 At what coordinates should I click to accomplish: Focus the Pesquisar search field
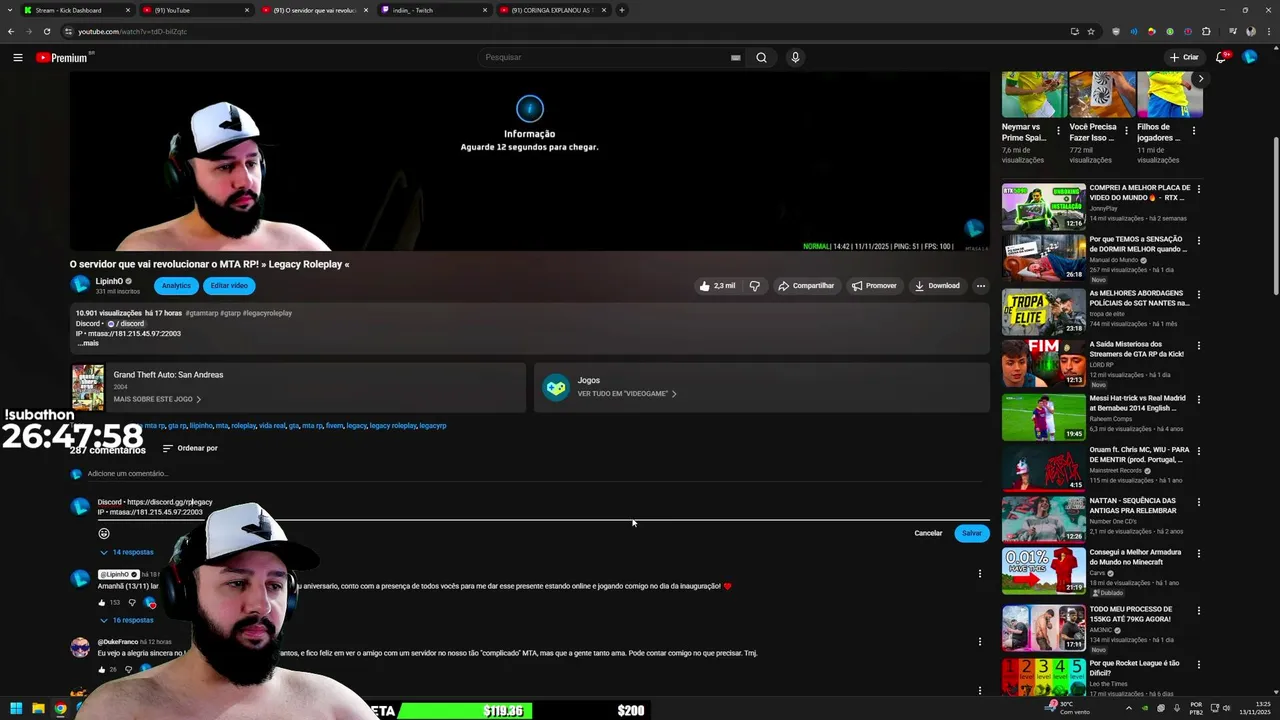click(x=605, y=57)
